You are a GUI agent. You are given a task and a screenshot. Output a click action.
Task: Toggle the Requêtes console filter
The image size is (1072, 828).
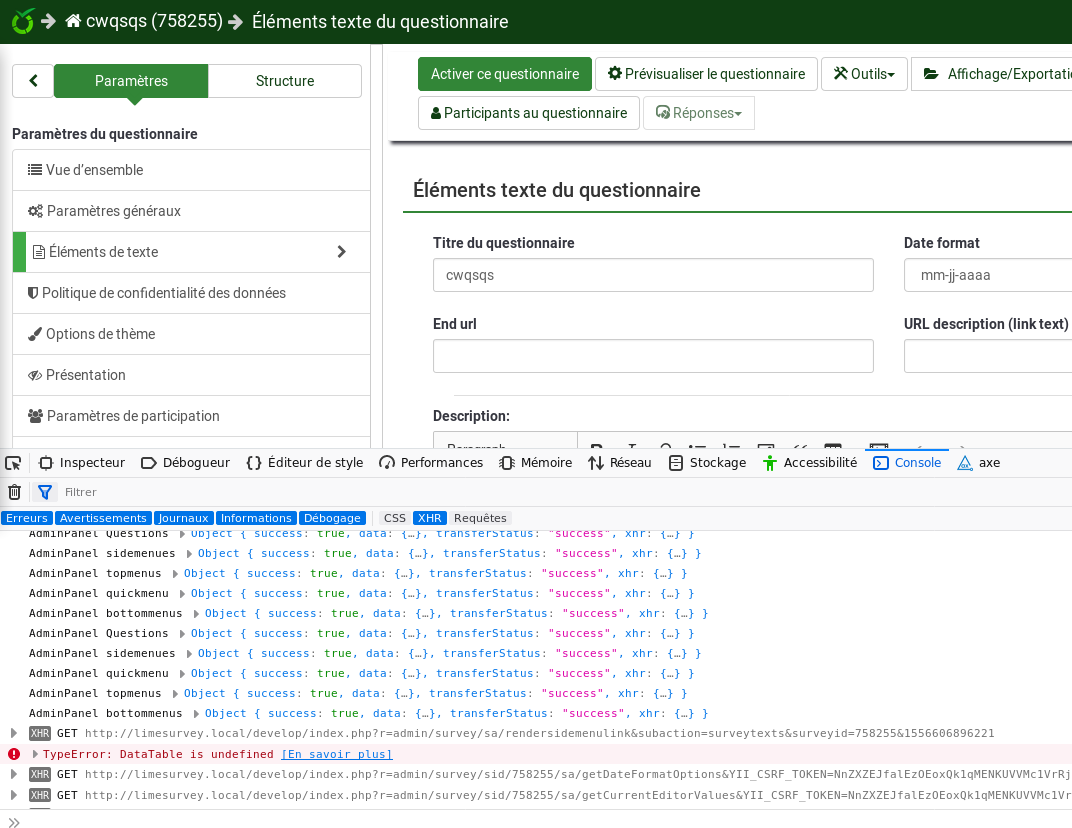click(x=480, y=518)
